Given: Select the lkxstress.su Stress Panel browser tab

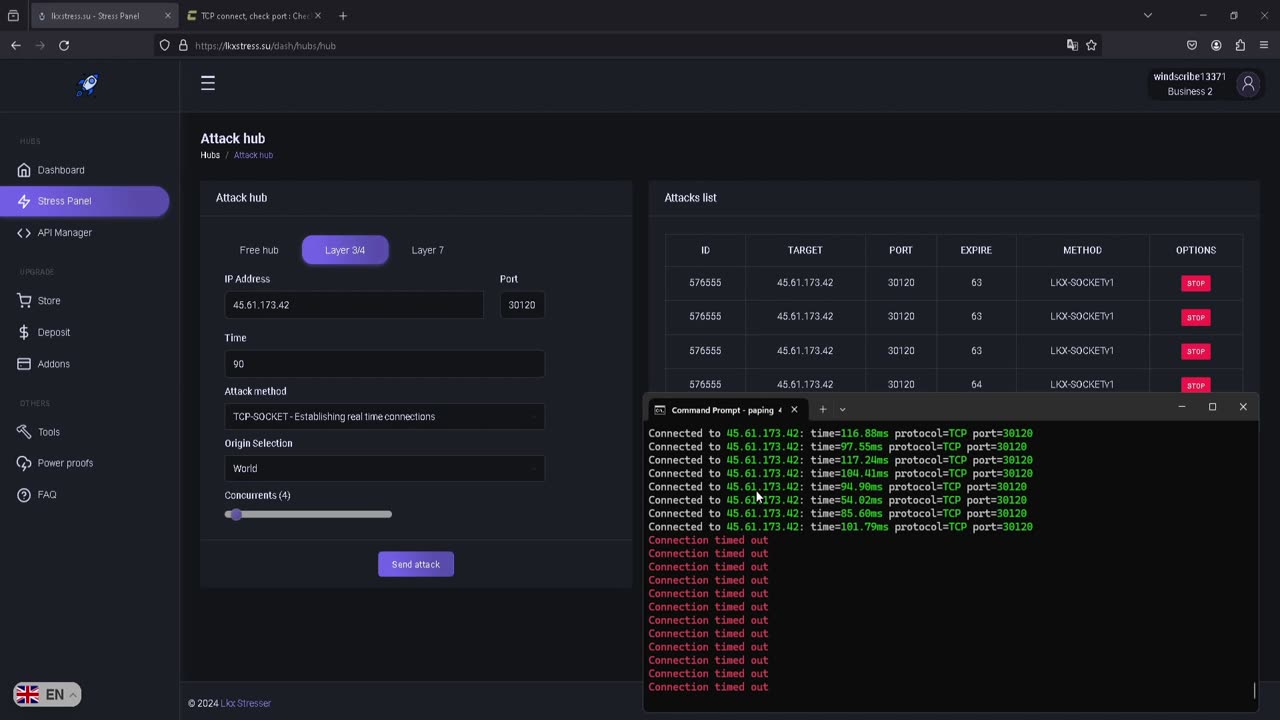Looking at the screenshot, I should [x=104, y=16].
